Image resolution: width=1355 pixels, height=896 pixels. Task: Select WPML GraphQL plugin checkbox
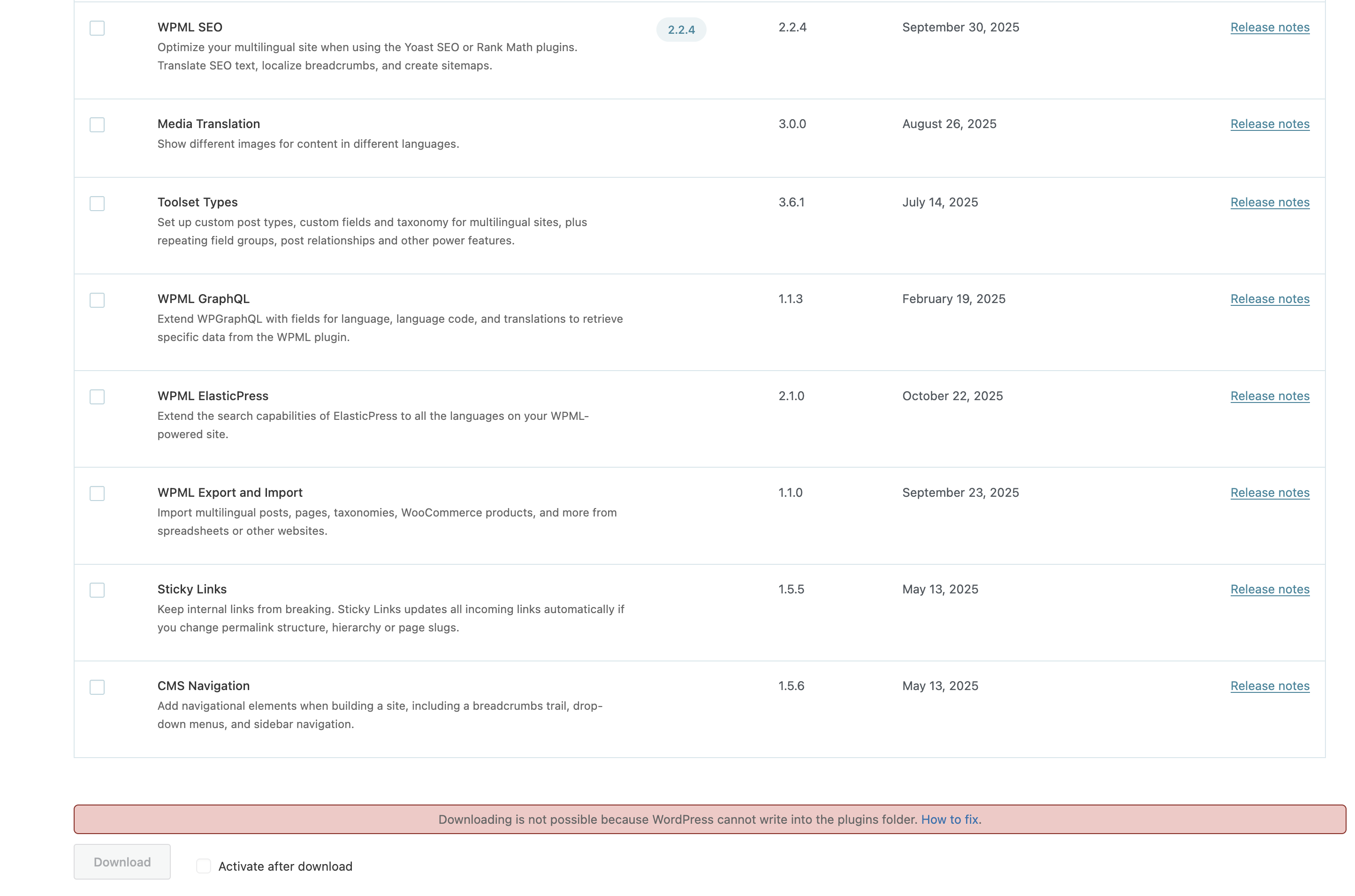(97, 300)
